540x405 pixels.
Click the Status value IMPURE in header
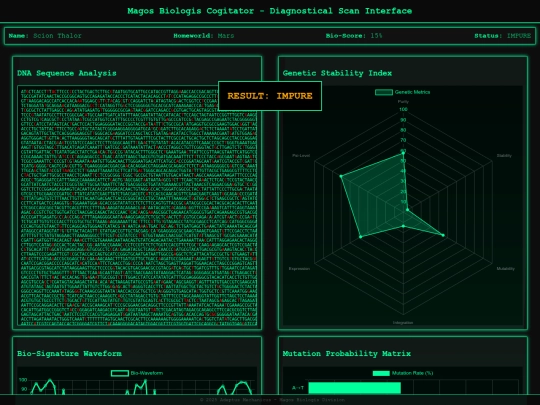pos(519,36)
